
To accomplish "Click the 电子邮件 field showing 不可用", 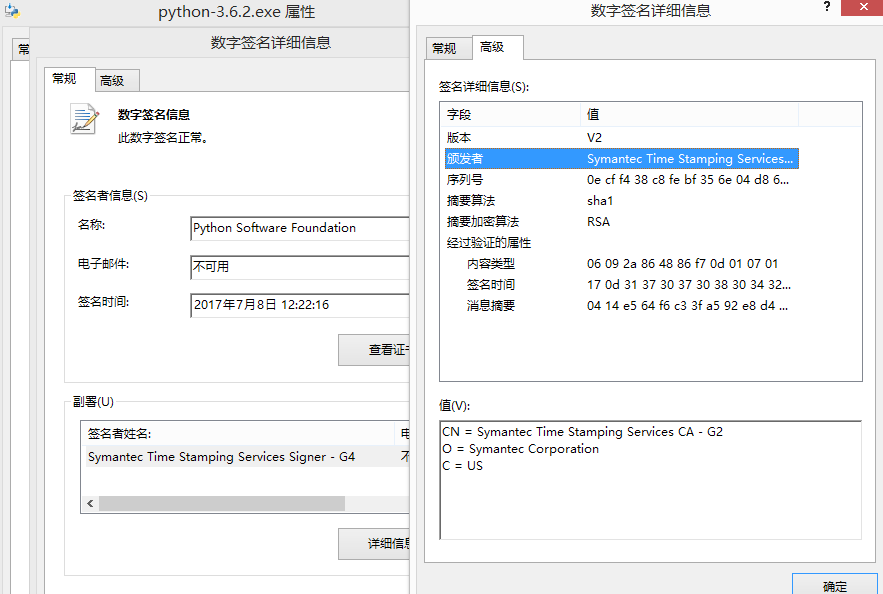I will pyautogui.click(x=299, y=268).
